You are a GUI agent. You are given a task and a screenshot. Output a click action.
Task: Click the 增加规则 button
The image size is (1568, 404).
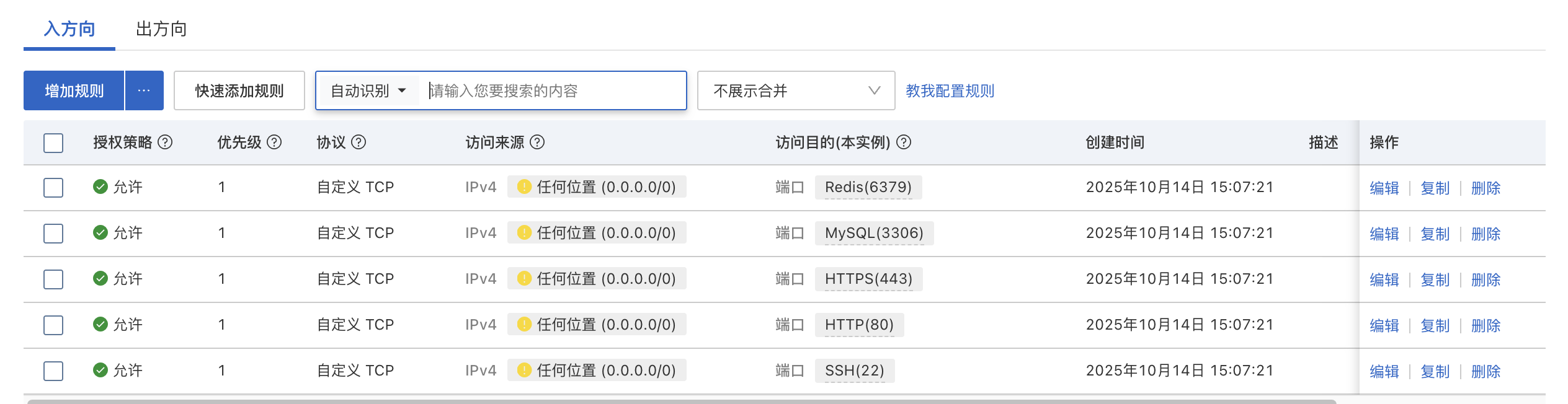(74, 90)
